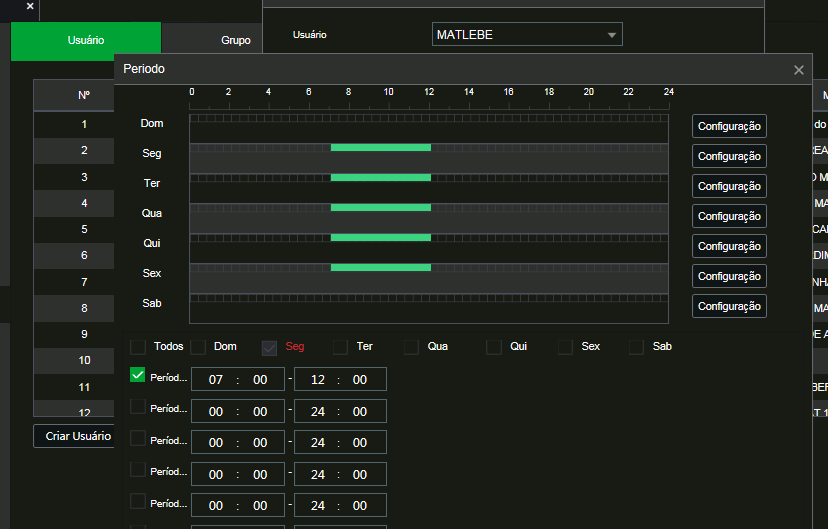Open Configuração for the Sab row
The image size is (828, 529).
pyautogui.click(x=729, y=306)
